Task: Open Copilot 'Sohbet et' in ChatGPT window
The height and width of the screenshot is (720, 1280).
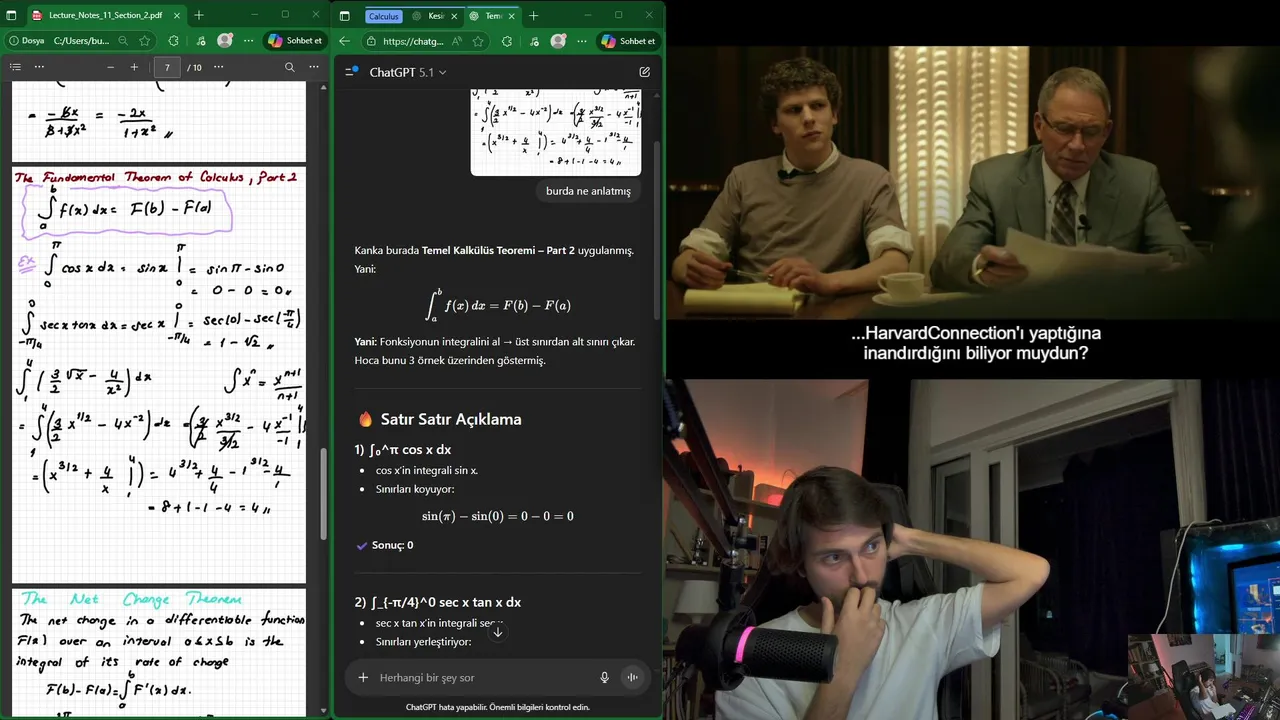Action: 628,41
